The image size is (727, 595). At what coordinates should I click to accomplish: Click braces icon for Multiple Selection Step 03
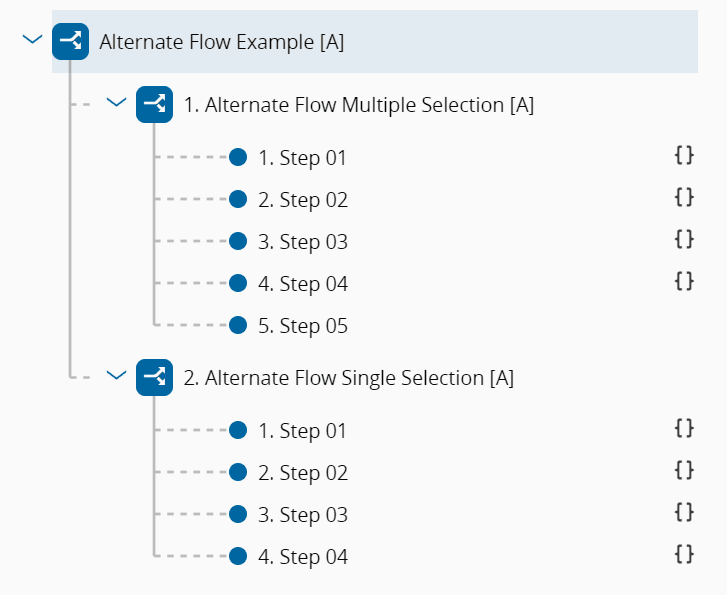[x=684, y=239]
